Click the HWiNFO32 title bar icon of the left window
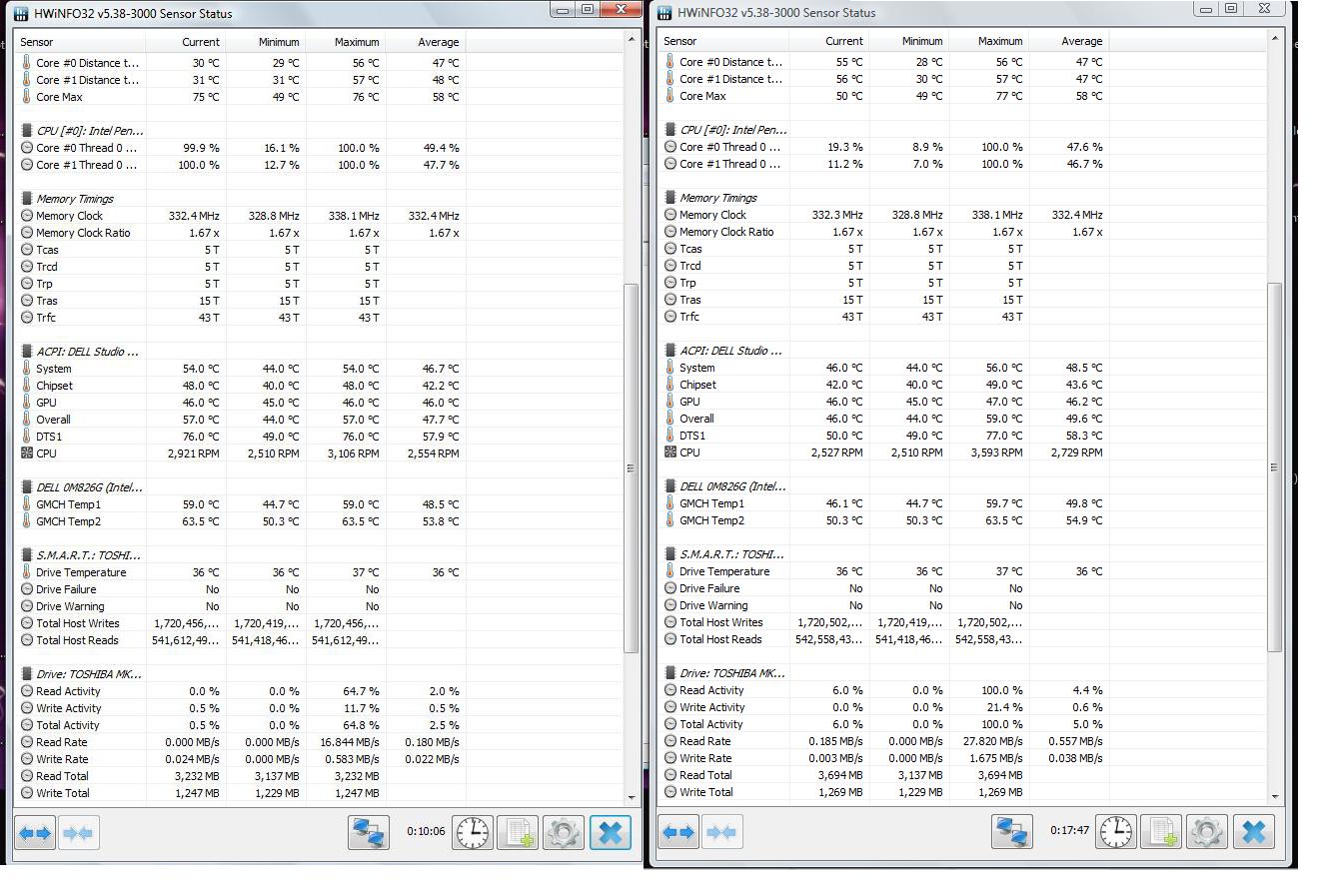The width and height of the screenshot is (1319, 896). 21,13
